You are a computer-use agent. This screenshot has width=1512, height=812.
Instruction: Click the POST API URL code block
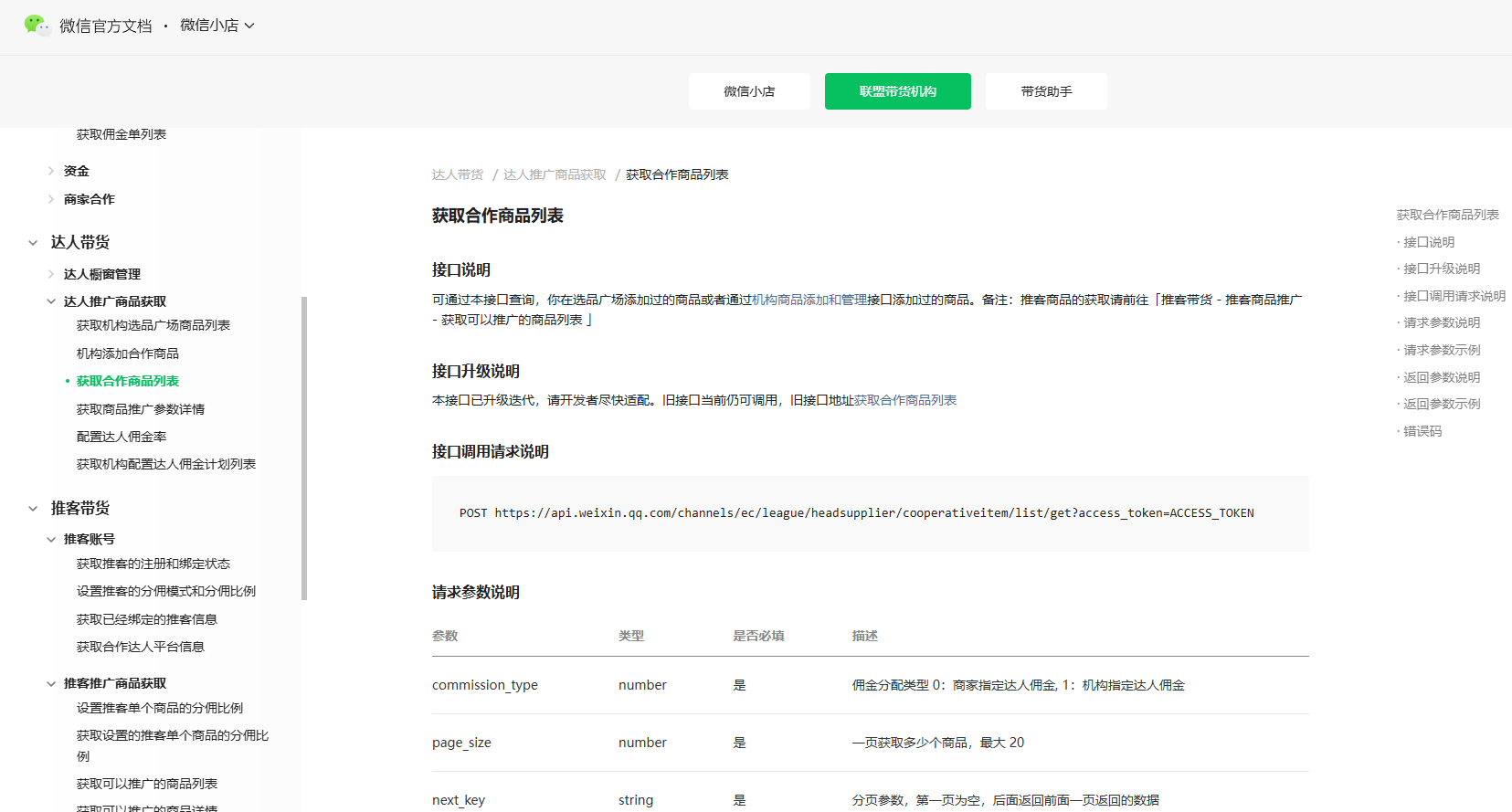pos(870,513)
